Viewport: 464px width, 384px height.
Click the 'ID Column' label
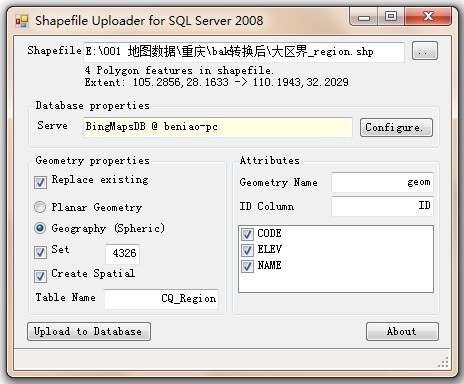tap(267, 206)
